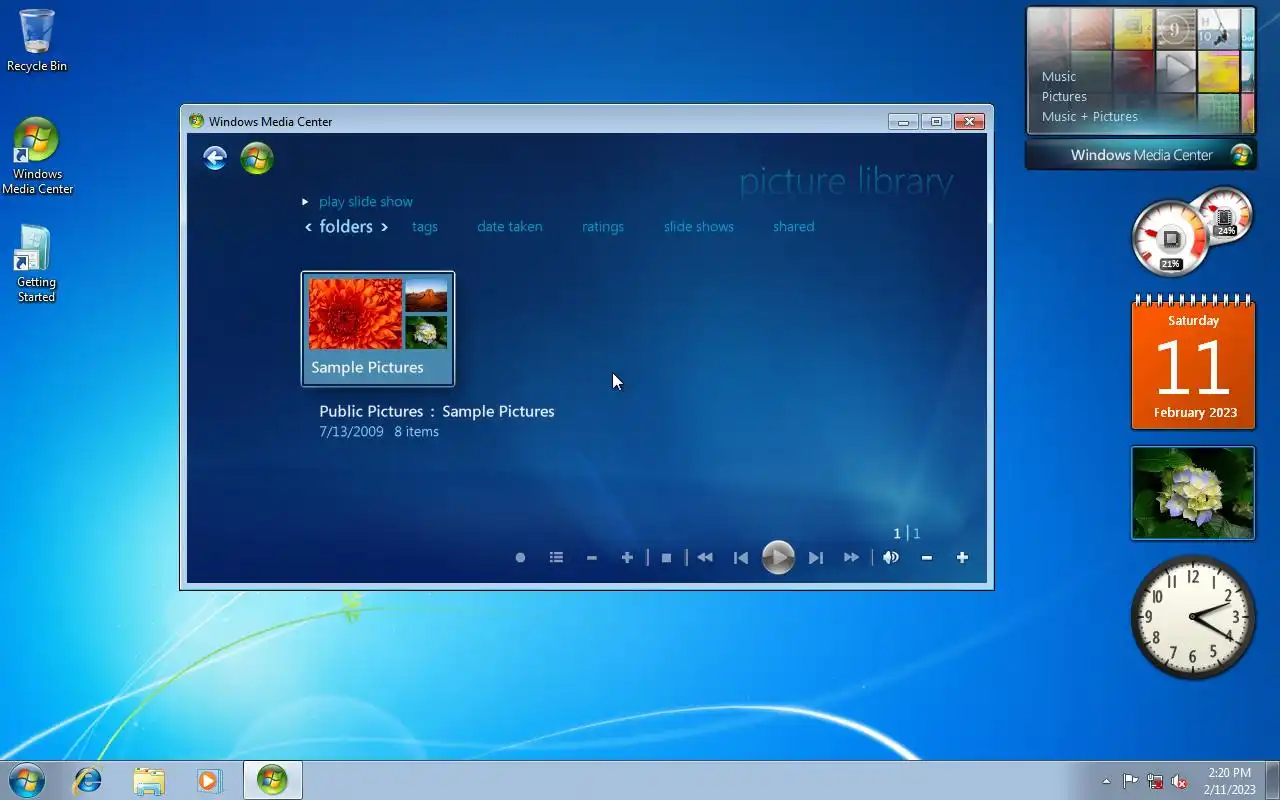Click channel up plus button

[x=627, y=558]
